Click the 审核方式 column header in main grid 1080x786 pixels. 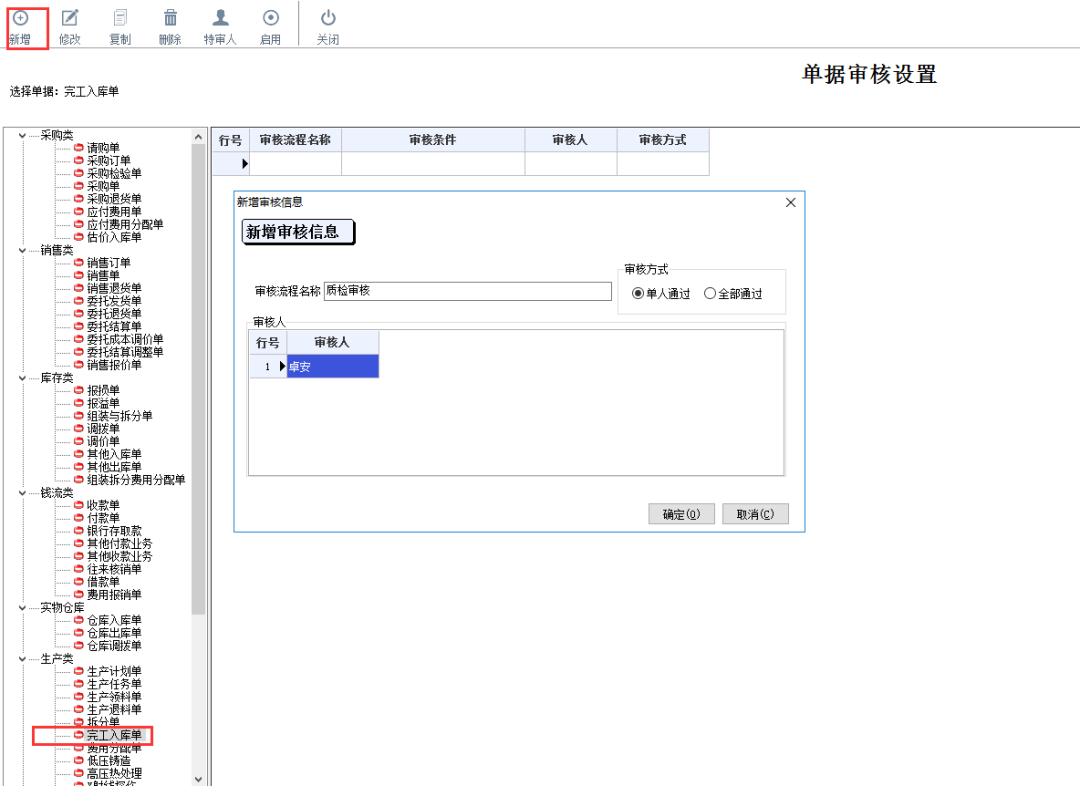tap(663, 140)
